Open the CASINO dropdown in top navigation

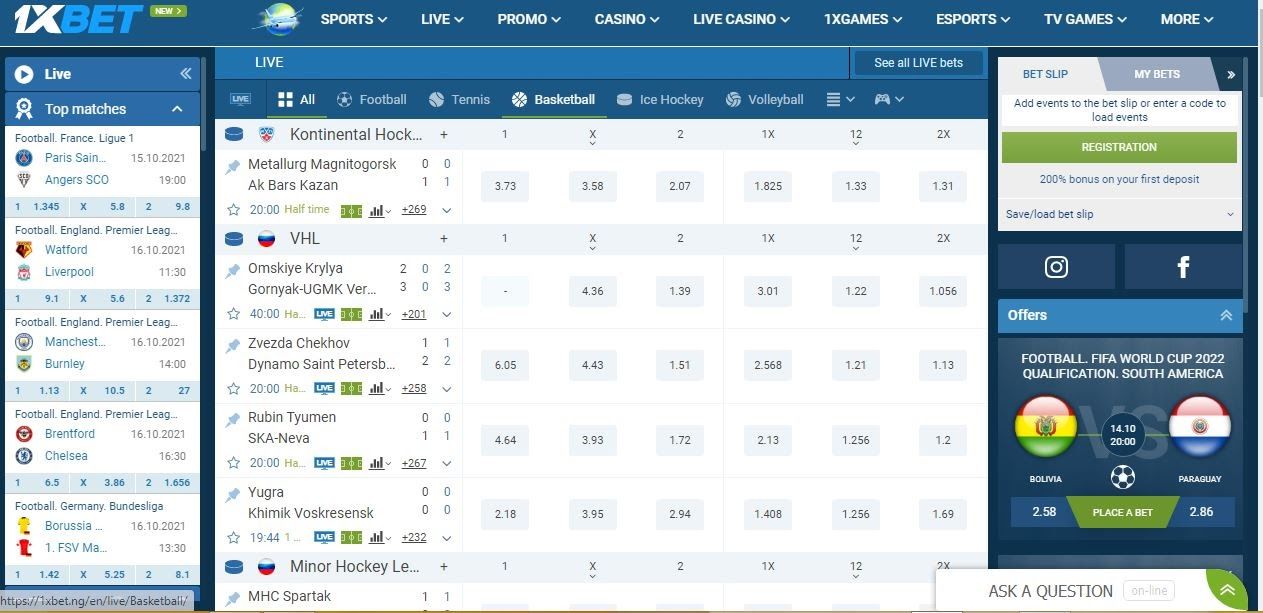[x=627, y=19]
